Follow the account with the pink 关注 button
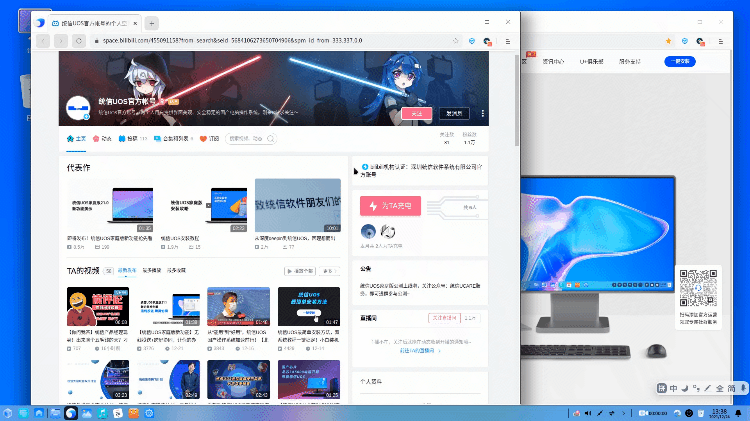750x421 pixels. (417, 113)
